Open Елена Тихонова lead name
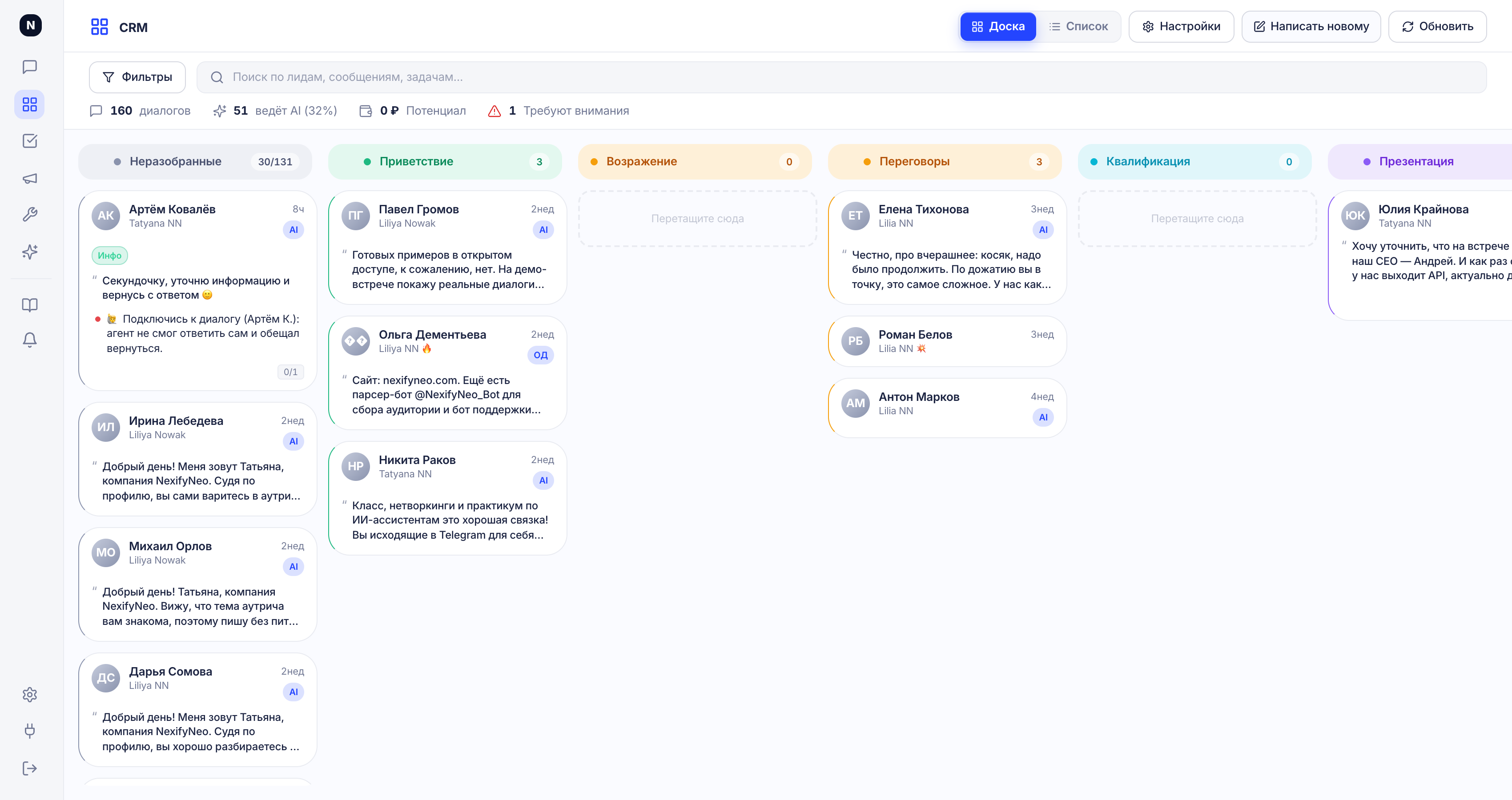The width and height of the screenshot is (1512, 800). click(x=923, y=209)
